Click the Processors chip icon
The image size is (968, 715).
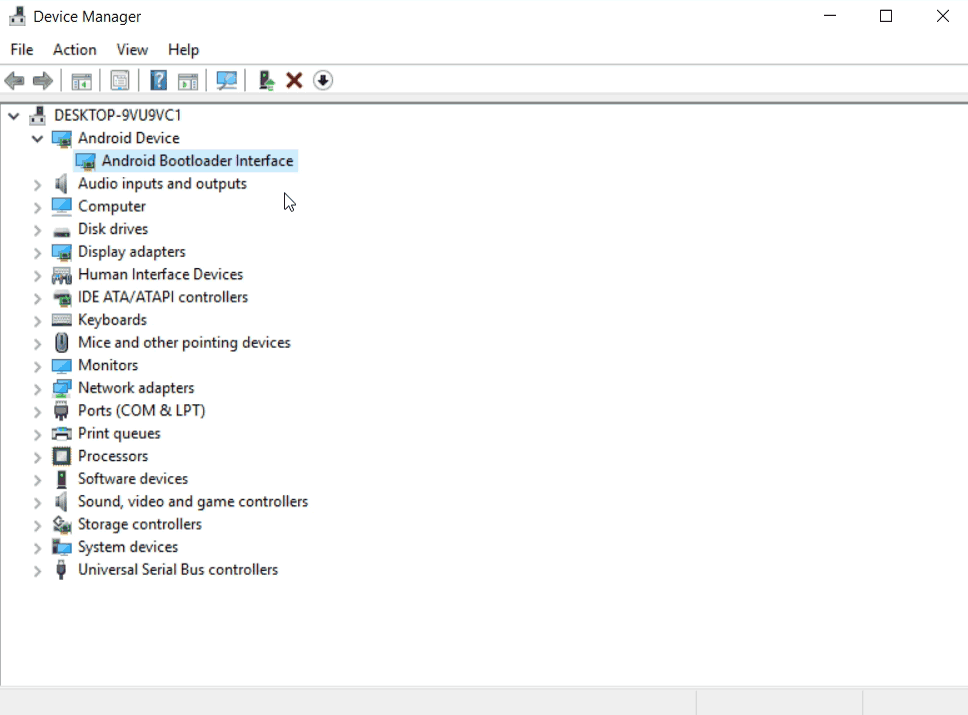click(x=62, y=456)
